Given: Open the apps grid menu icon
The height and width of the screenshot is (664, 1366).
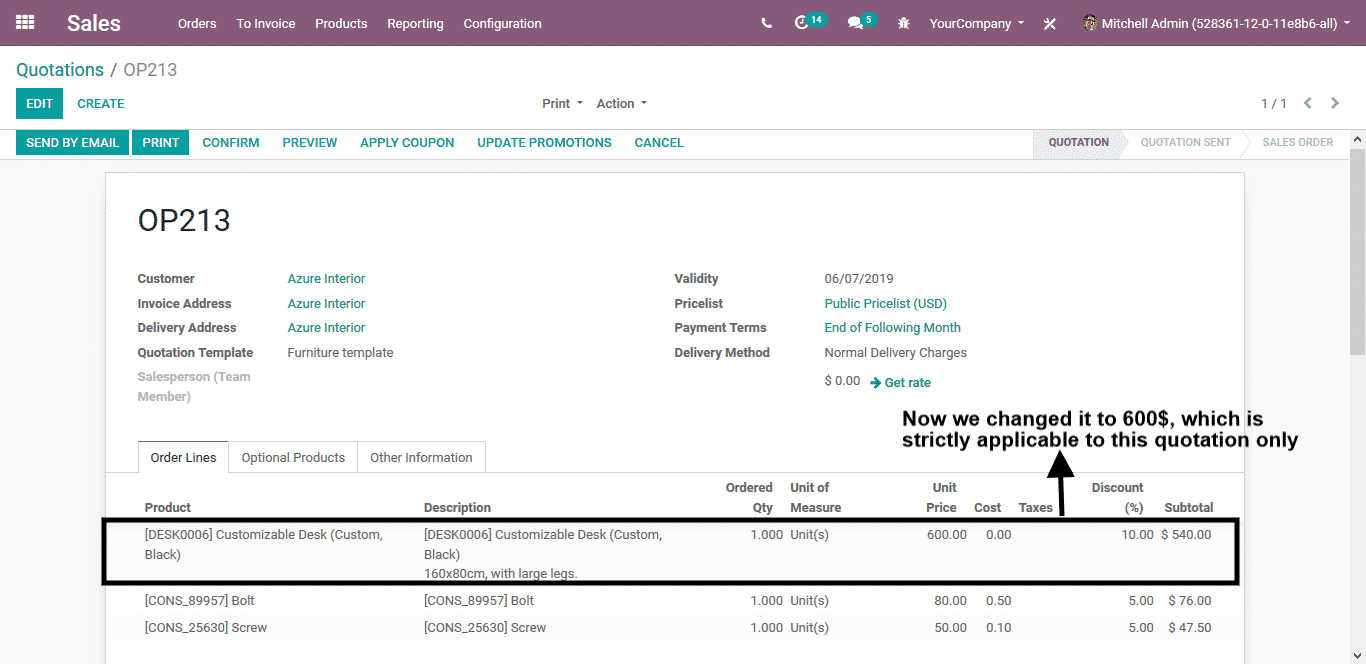Looking at the screenshot, I should click(x=25, y=22).
